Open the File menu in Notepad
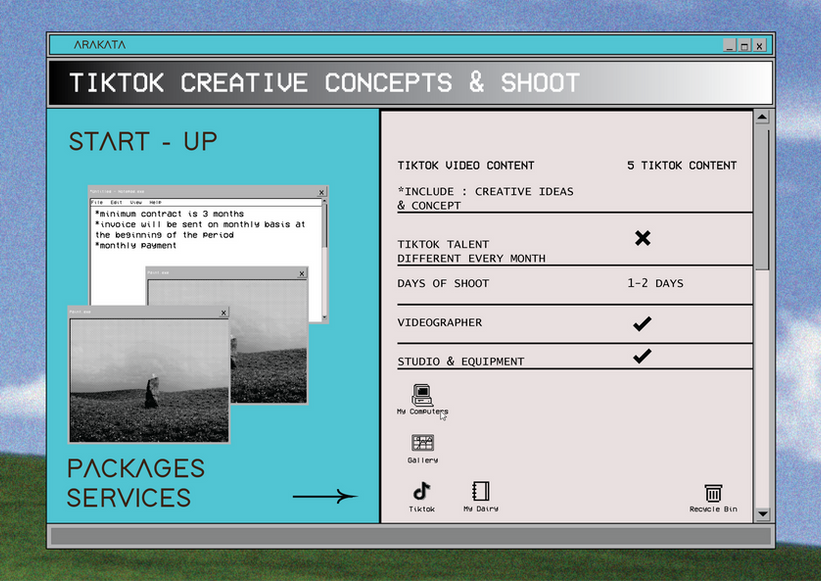This screenshot has height=581, width=821. (97, 202)
